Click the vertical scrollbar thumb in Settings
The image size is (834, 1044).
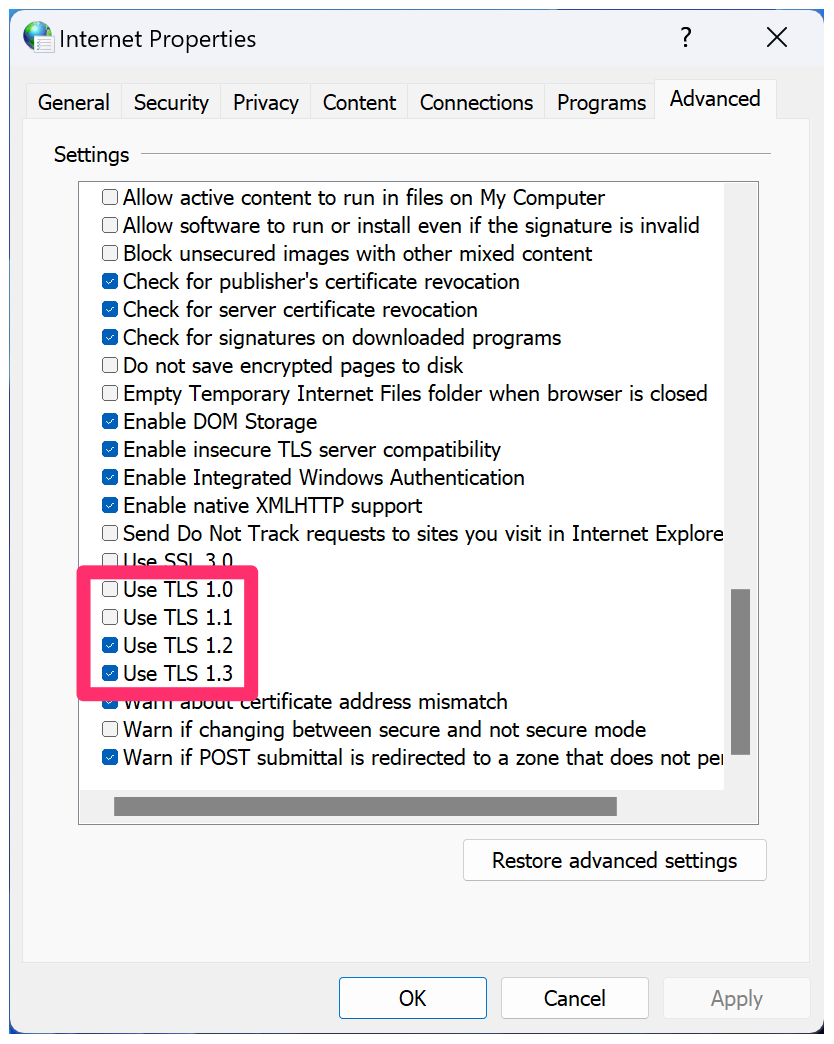(x=740, y=671)
